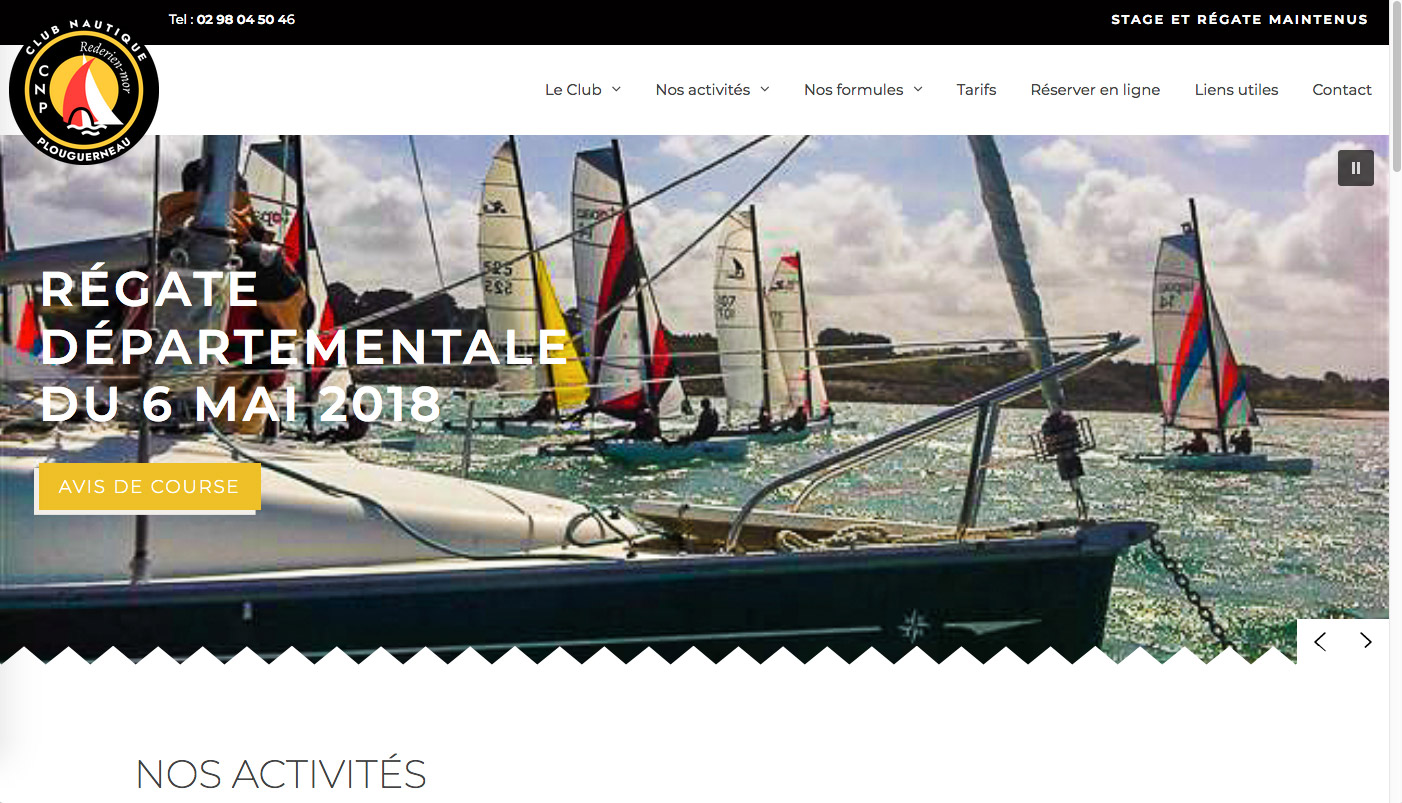Click the Avis de course button
1402x803 pixels.
point(149,487)
